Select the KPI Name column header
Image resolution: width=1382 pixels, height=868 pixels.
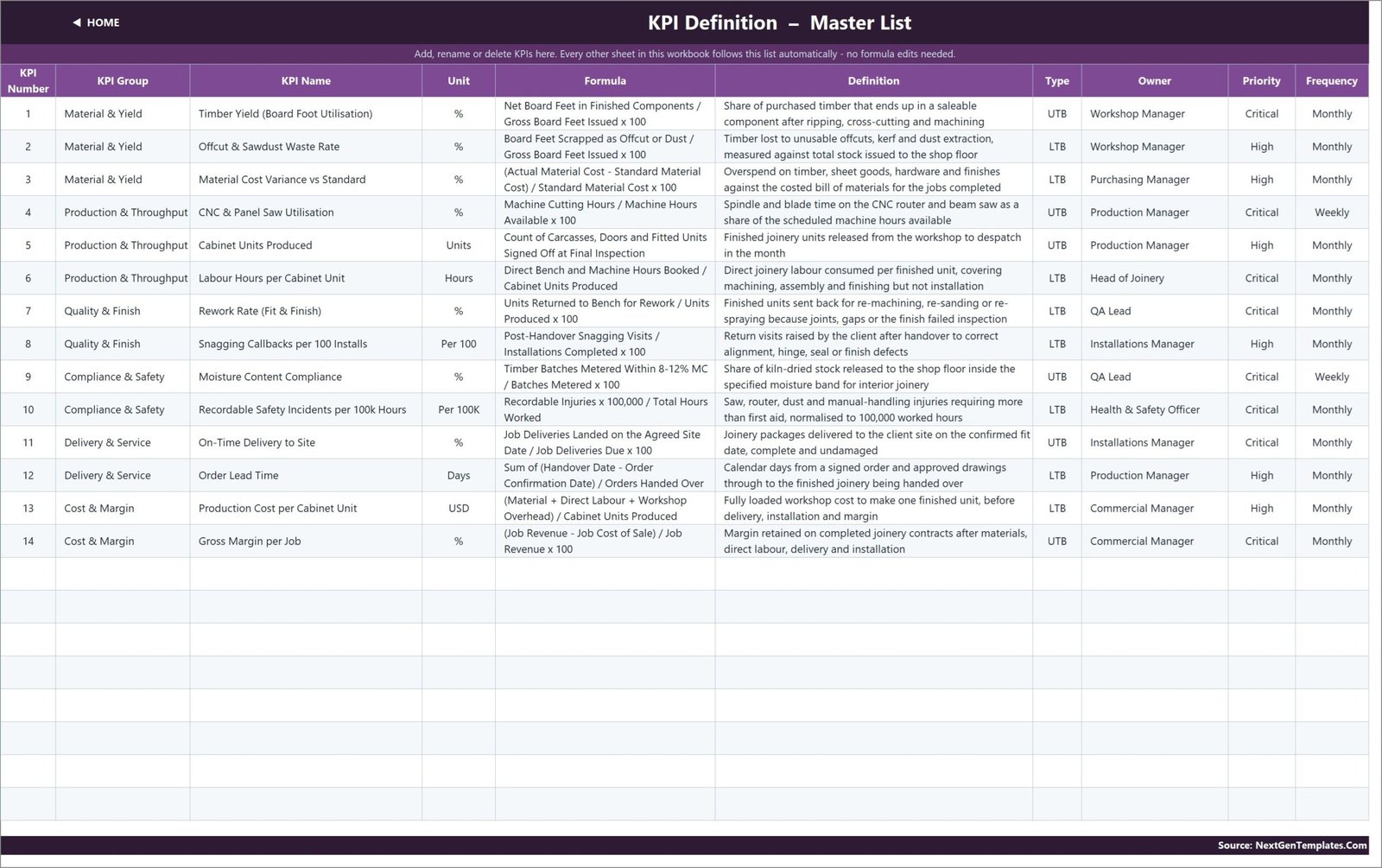[306, 80]
